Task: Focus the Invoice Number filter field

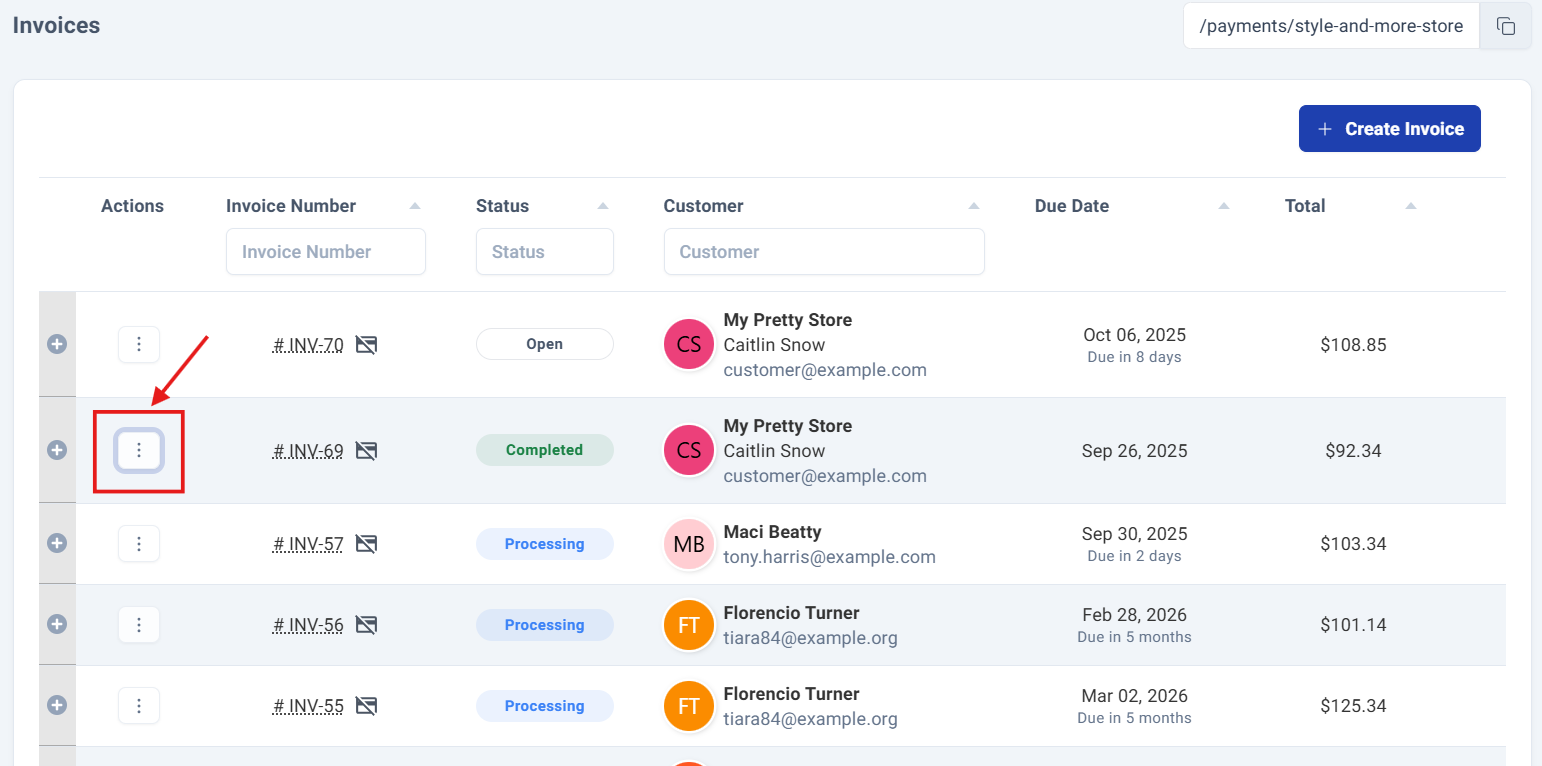Action: tap(326, 252)
